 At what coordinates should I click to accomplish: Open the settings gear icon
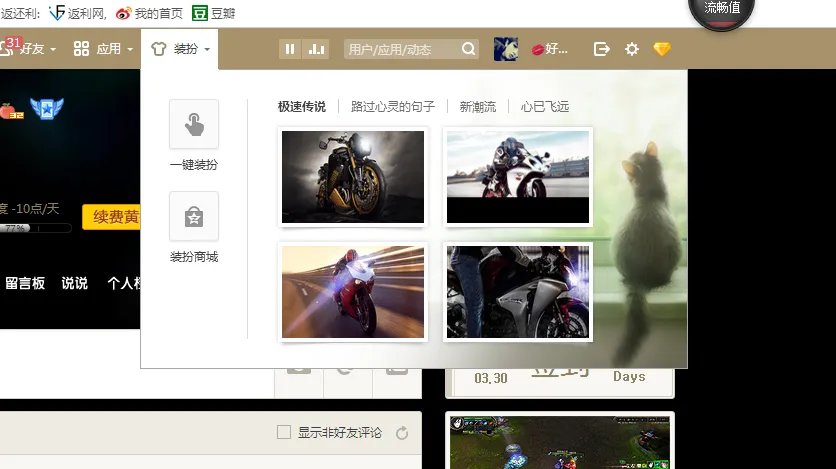click(x=632, y=49)
